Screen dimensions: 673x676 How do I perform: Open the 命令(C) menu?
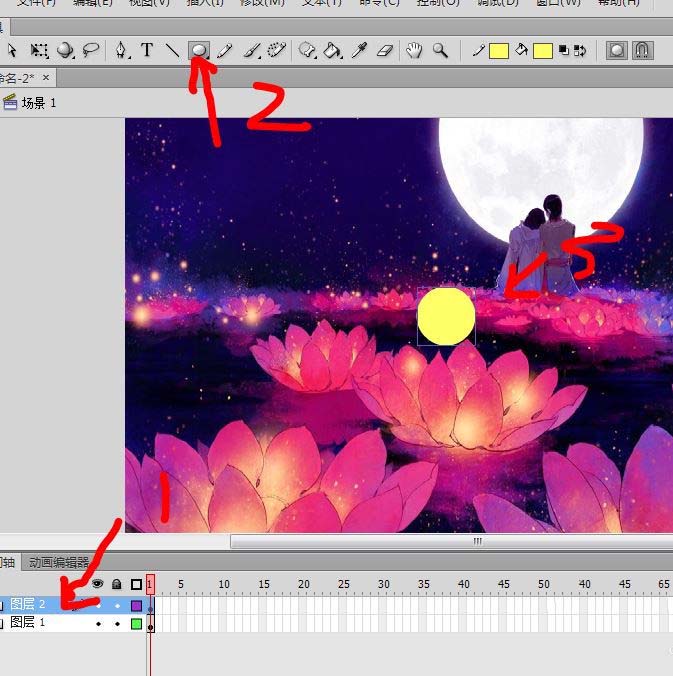click(379, 3)
